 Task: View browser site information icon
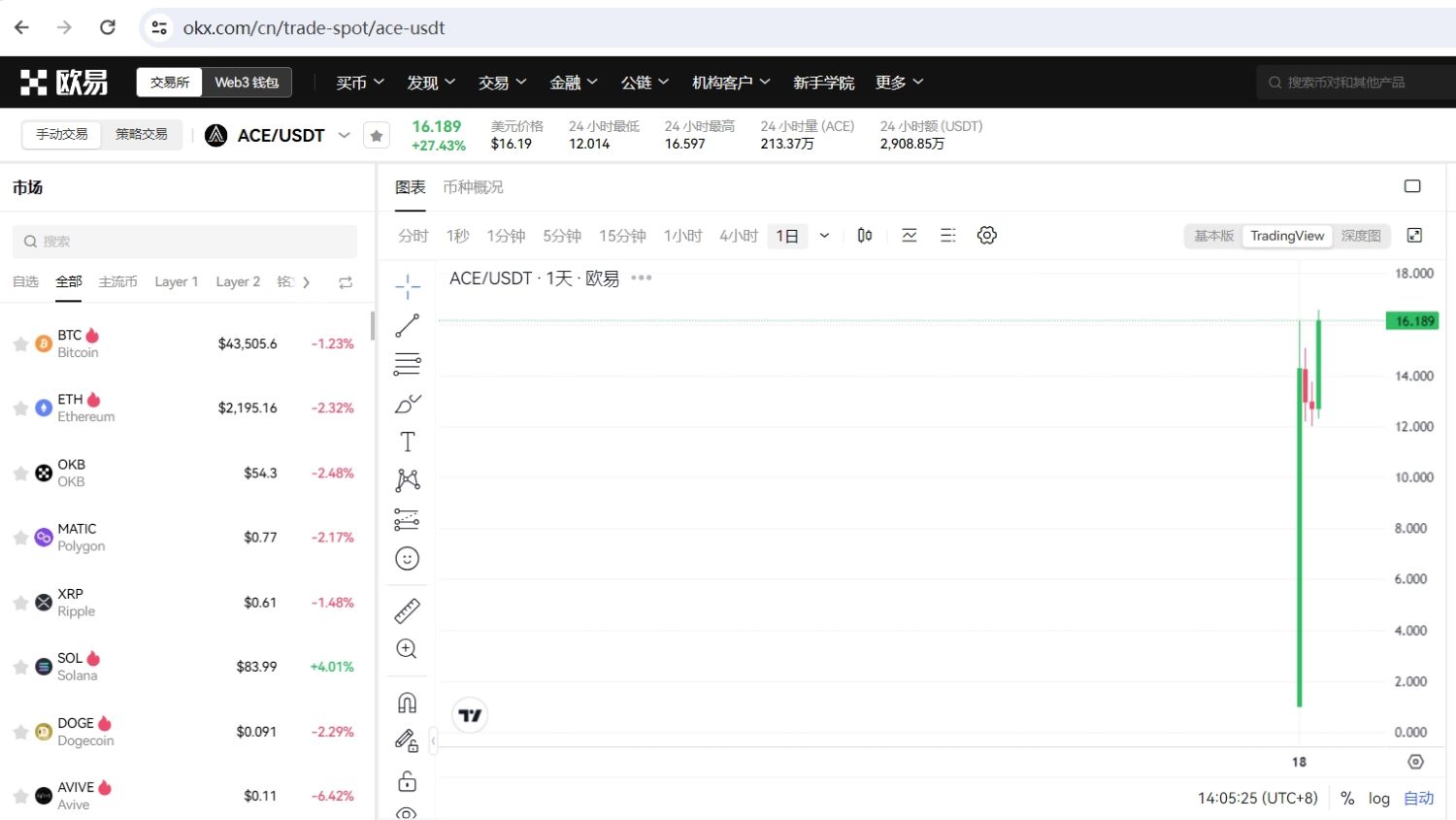coord(159,27)
